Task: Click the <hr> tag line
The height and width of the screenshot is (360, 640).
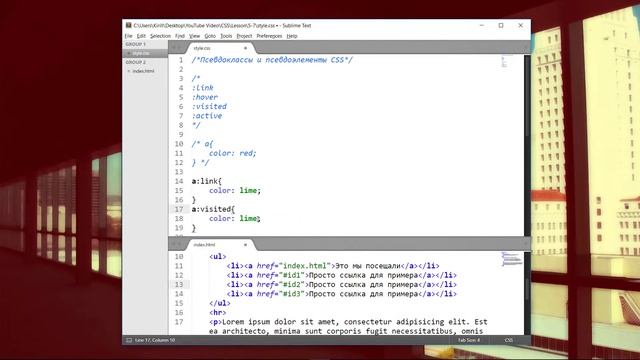Action: click(x=218, y=313)
